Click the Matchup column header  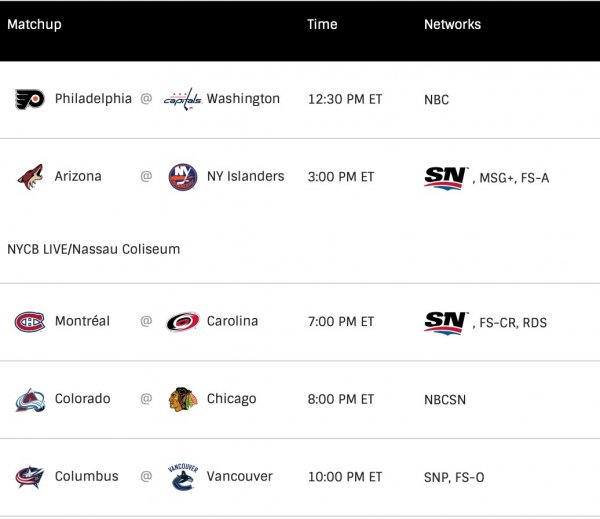click(x=34, y=24)
